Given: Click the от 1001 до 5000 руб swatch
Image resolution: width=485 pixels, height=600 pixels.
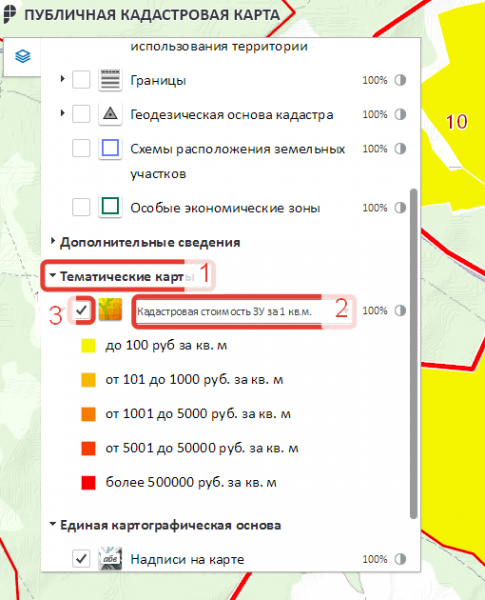Looking at the screenshot, I should click(88, 414).
